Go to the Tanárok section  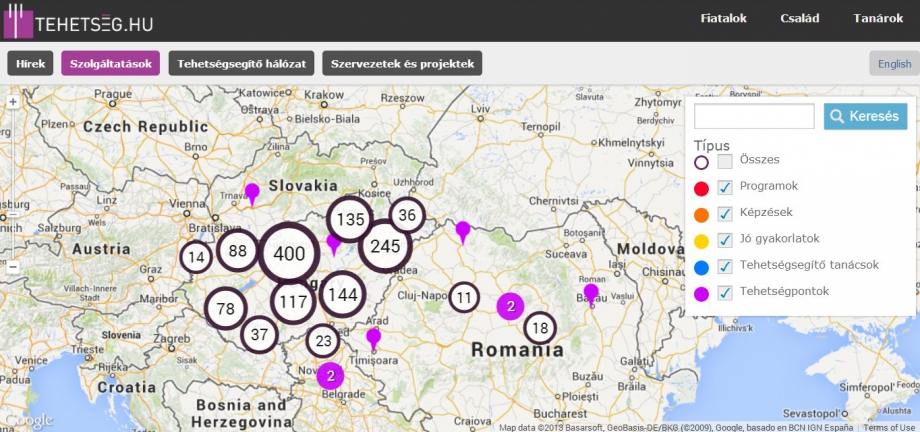tap(878, 18)
